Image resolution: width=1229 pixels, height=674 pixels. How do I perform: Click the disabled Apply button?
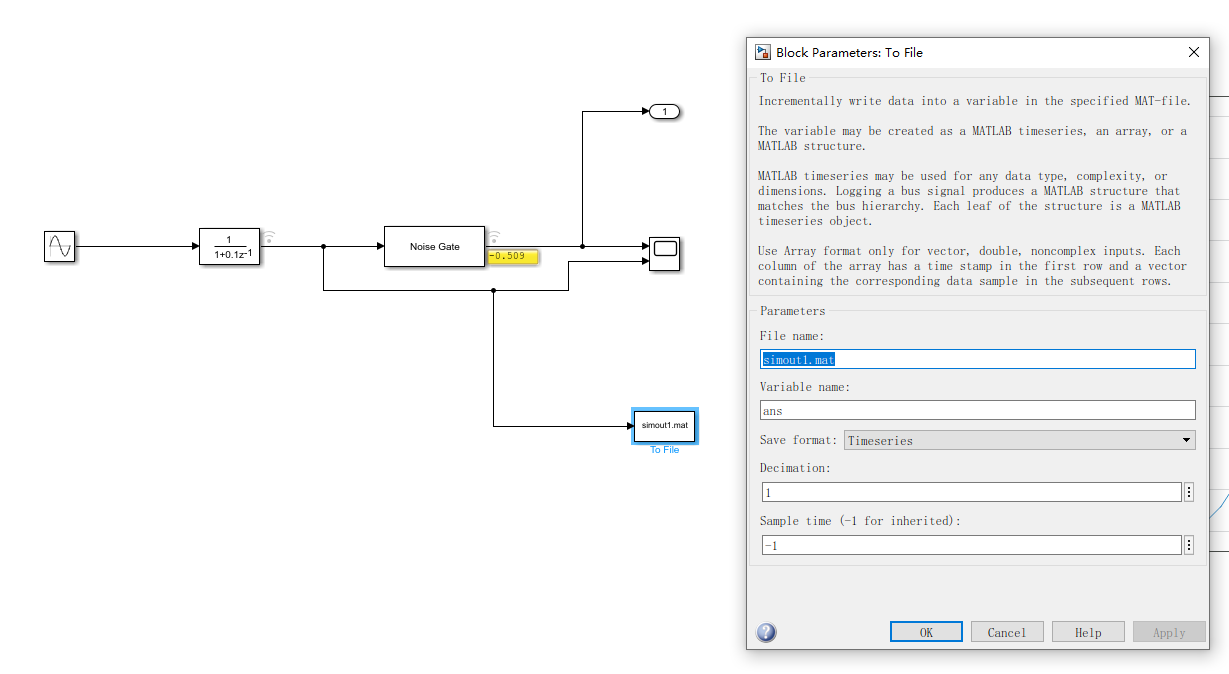pos(1169,631)
